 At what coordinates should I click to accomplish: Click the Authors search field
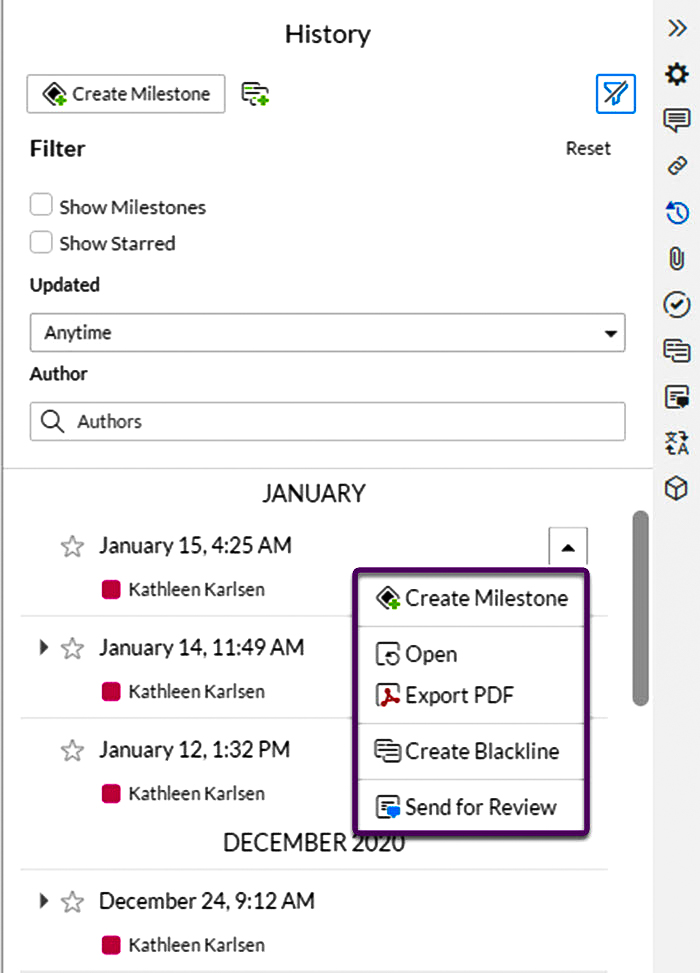pyautogui.click(x=327, y=421)
